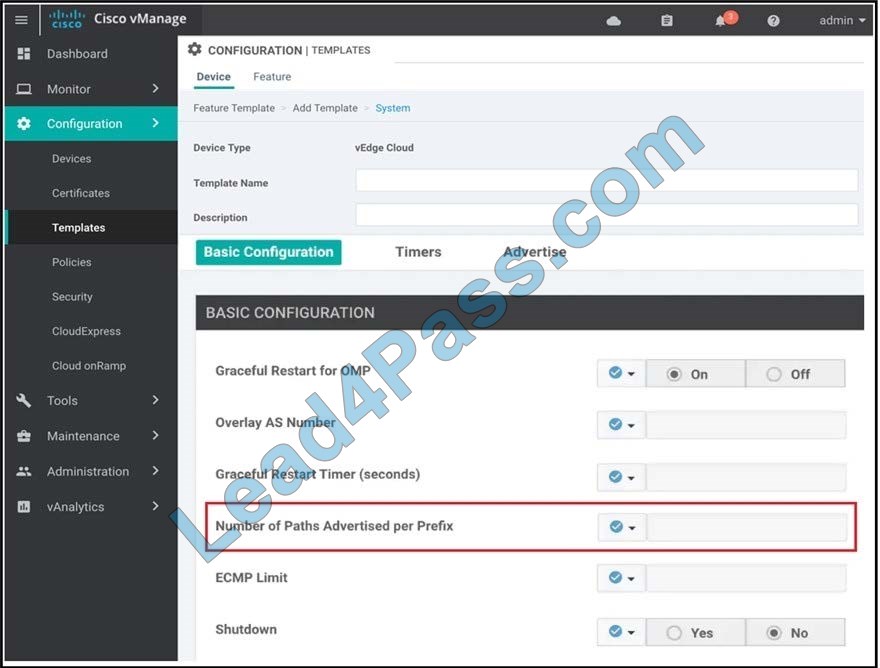Click the vEdge Cloud device type value
This screenshot has width=880, height=668.
point(384,148)
